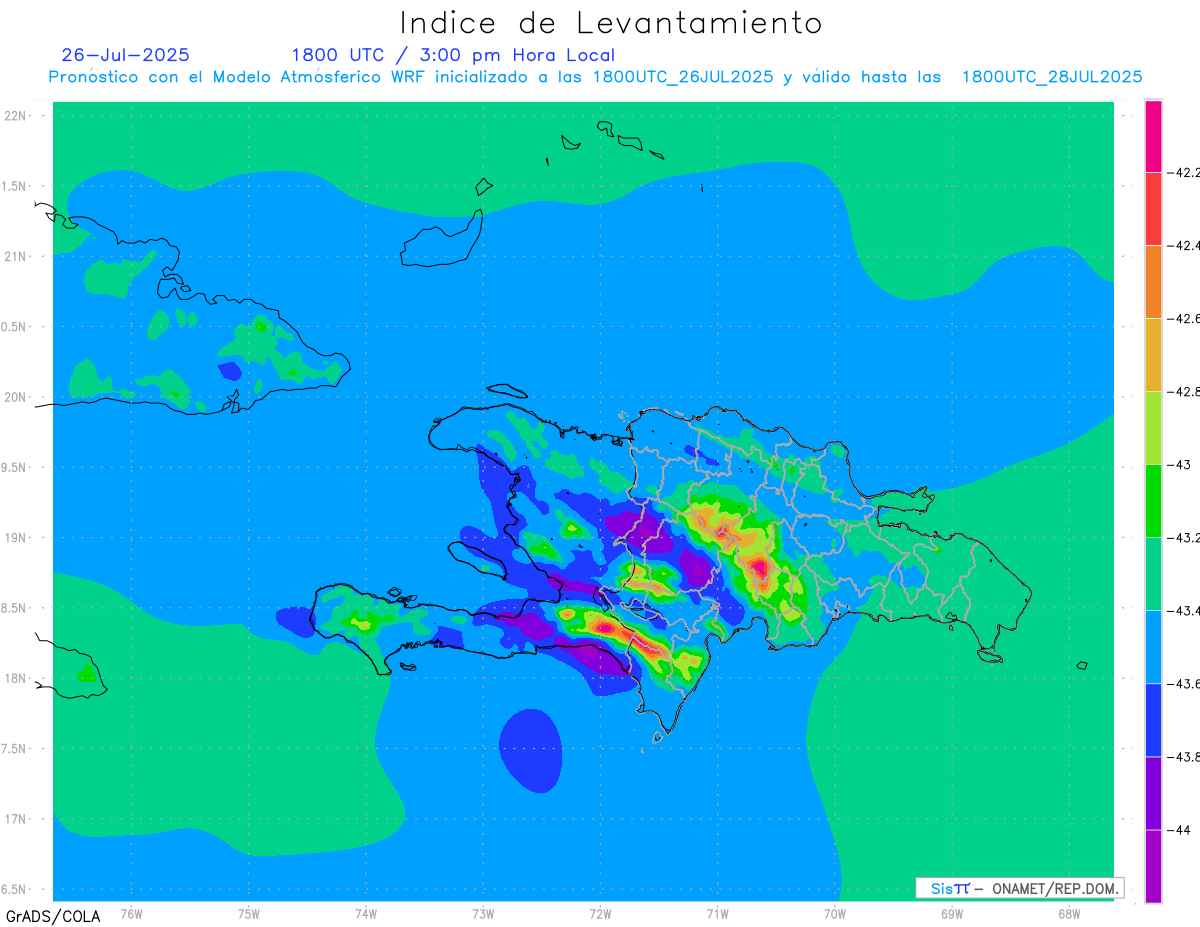
Task: Click the legend value "-43.4"
Action: (x=1184, y=610)
